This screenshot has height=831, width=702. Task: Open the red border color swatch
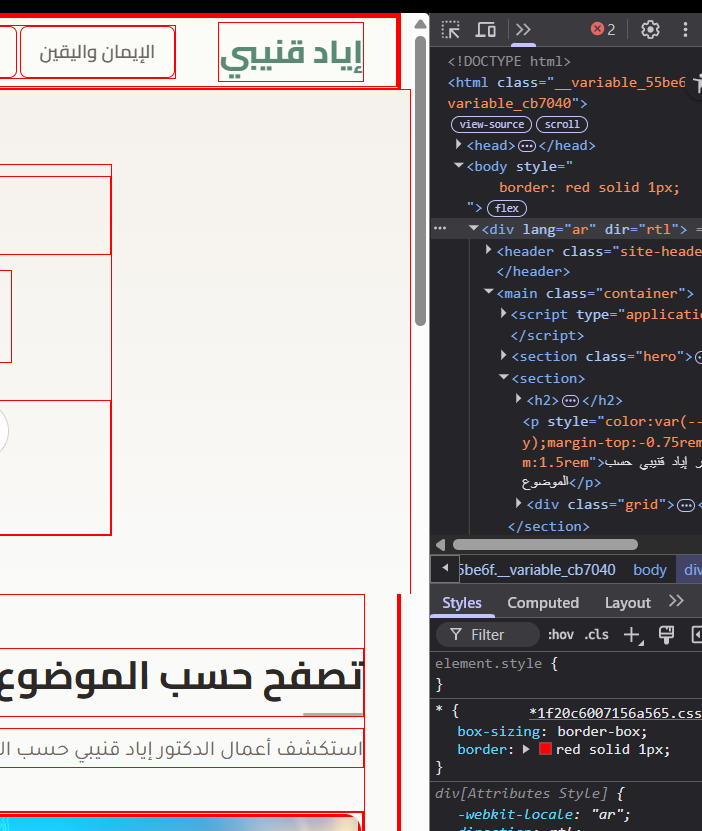545,749
